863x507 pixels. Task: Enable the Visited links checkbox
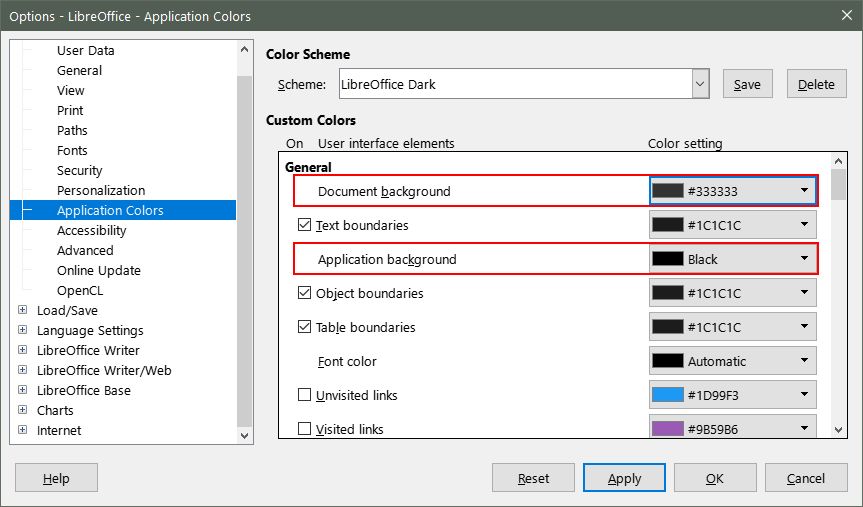[305, 429]
